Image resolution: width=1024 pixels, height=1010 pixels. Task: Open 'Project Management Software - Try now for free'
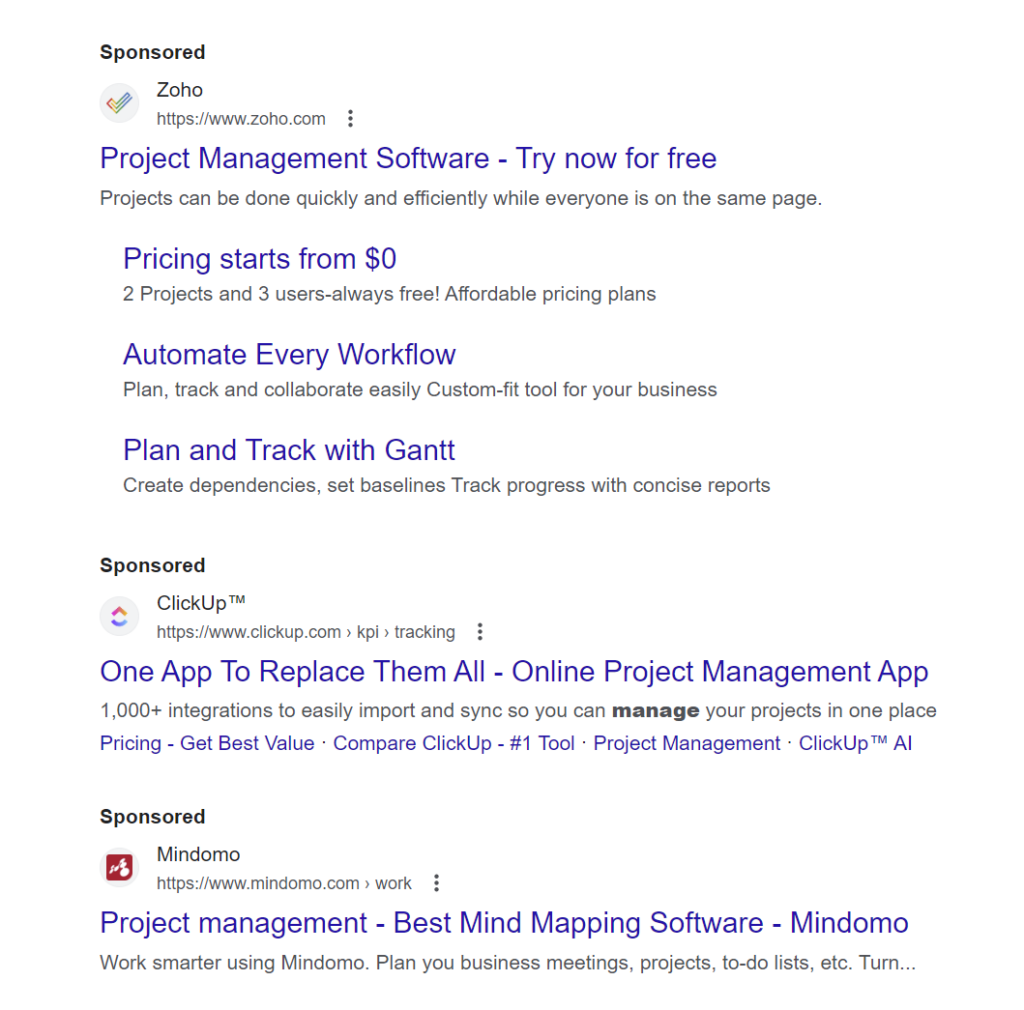(408, 159)
